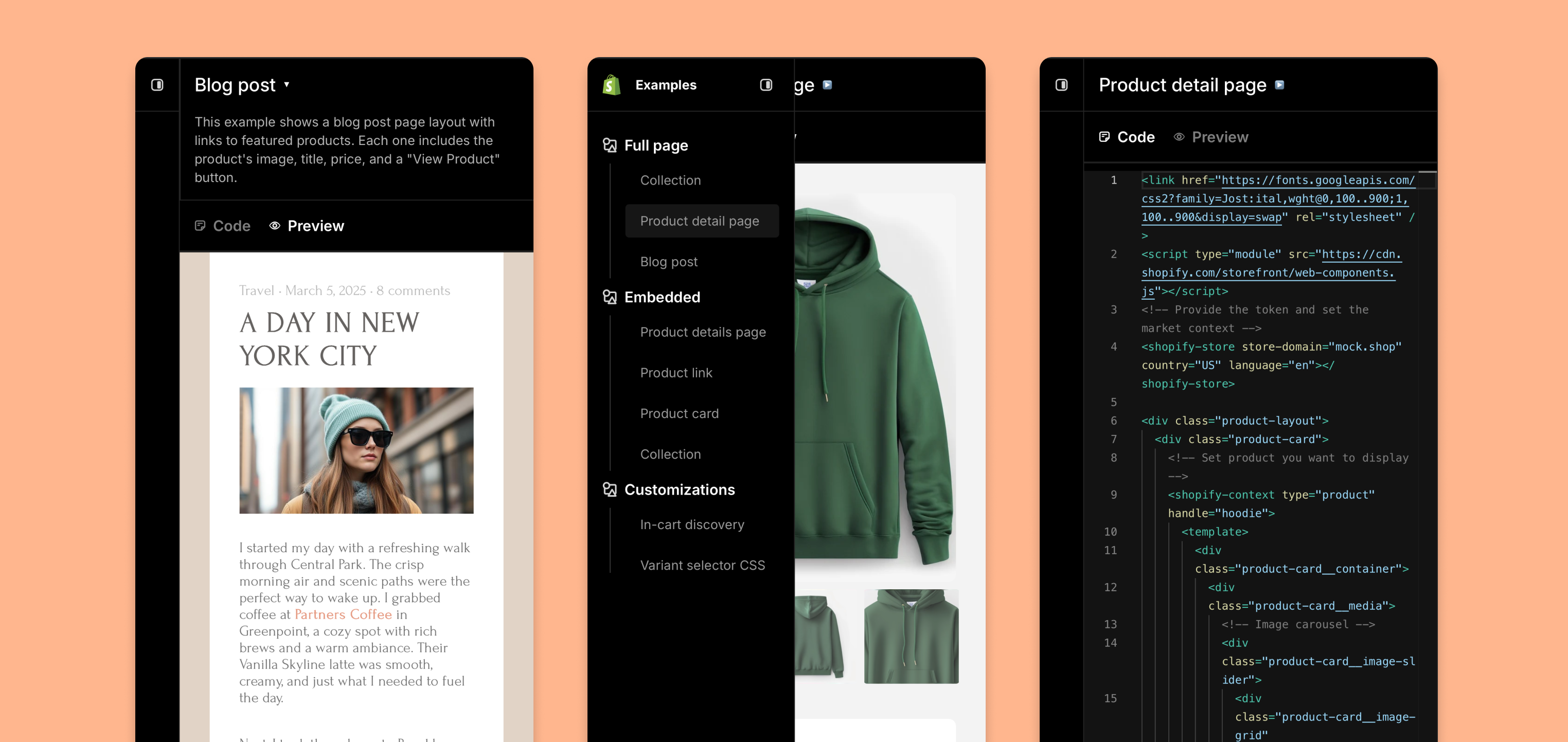Open the Partners Coffee link
The height and width of the screenshot is (742, 1568).
[x=343, y=614]
